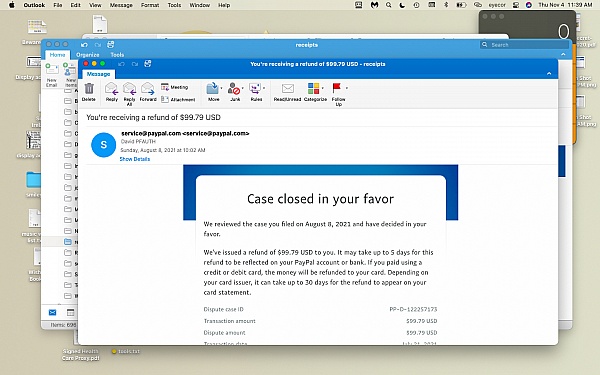Click Undo in message window title bar

(121, 64)
